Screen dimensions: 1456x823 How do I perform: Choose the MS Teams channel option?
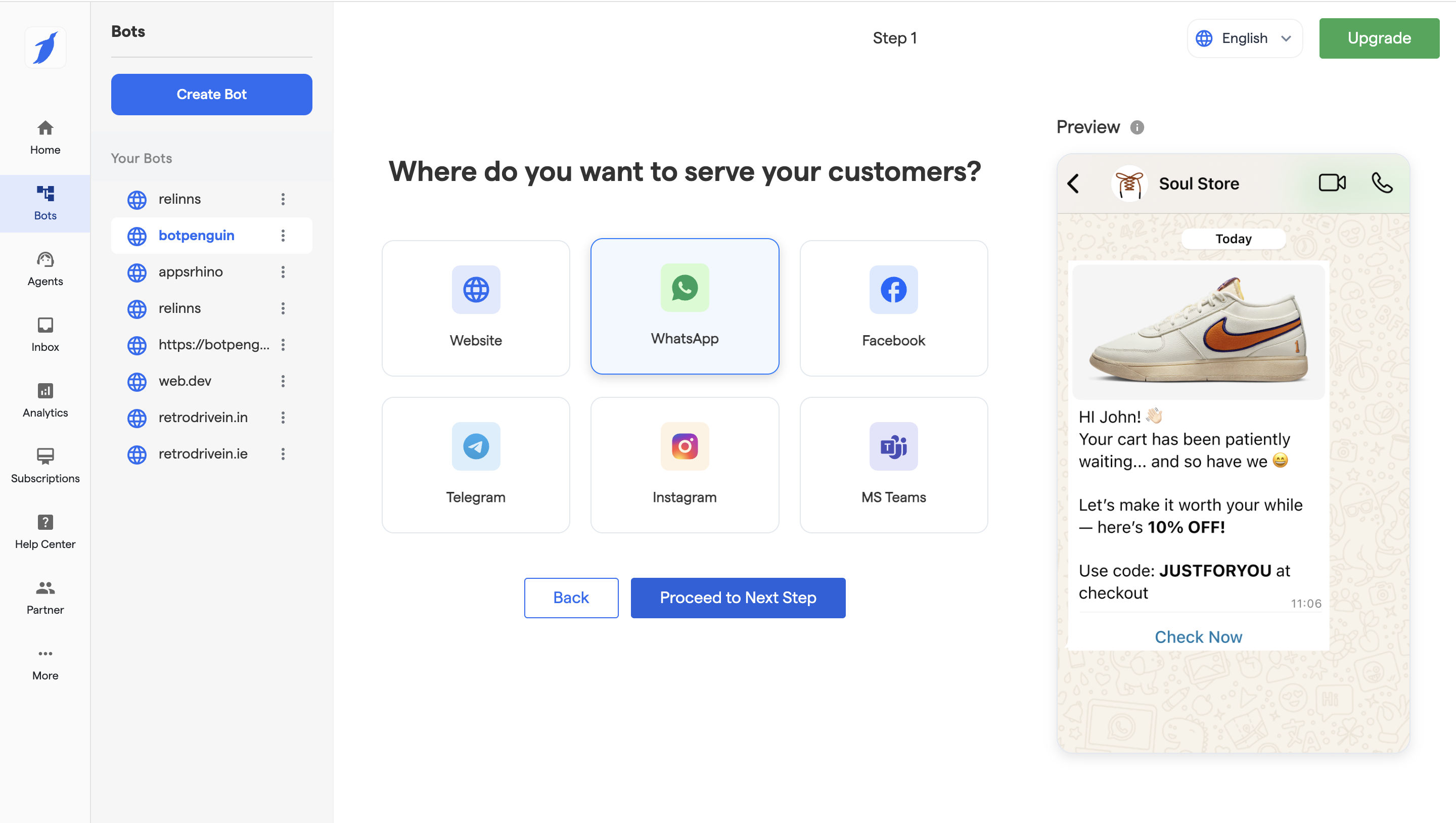click(893, 465)
